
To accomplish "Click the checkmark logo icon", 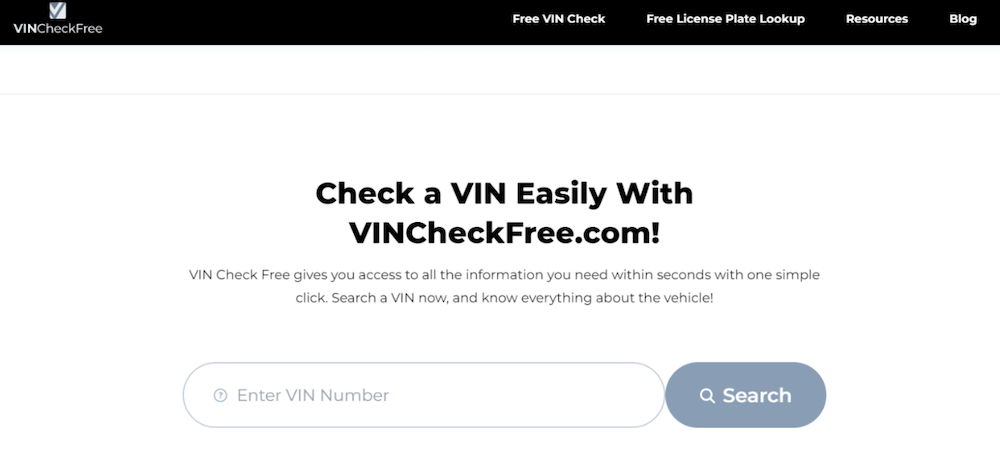I will pos(58,10).
